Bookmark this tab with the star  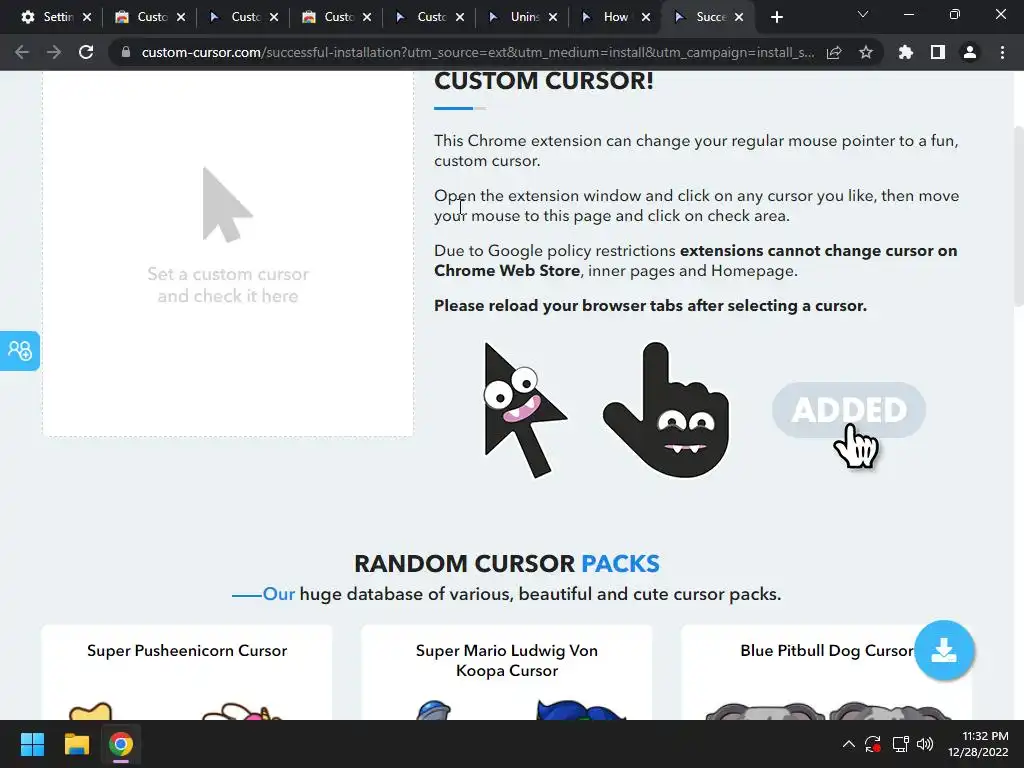(x=866, y=52)
